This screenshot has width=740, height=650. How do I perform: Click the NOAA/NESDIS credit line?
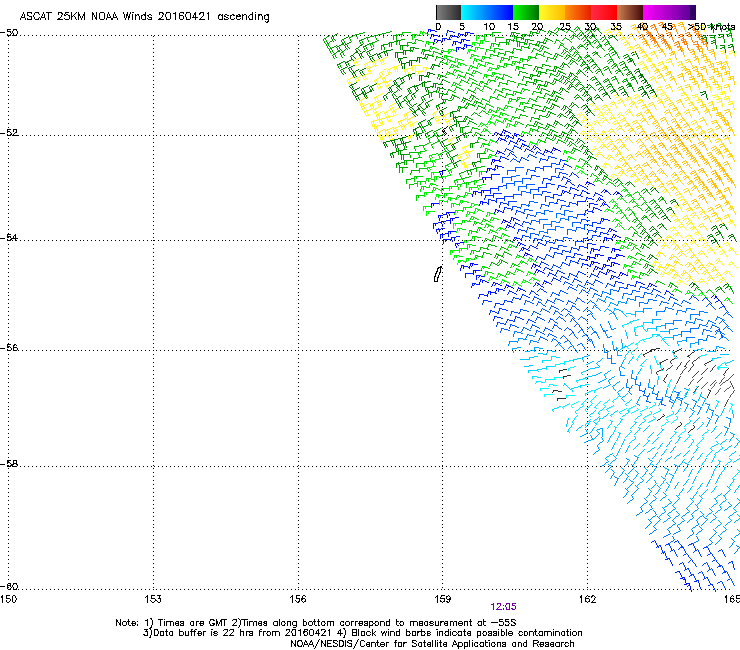pyautogui.click(x=432, y=644)
